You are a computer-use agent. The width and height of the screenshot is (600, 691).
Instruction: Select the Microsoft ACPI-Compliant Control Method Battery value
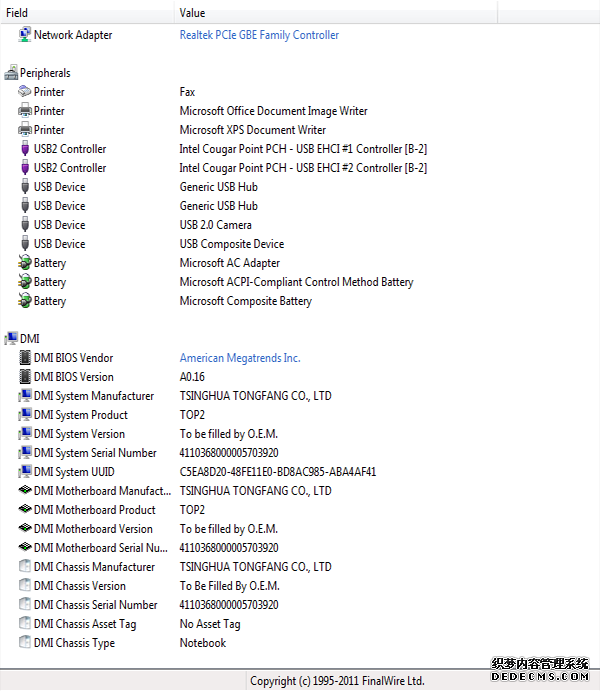pyautogui.click(x=296, y=282)
